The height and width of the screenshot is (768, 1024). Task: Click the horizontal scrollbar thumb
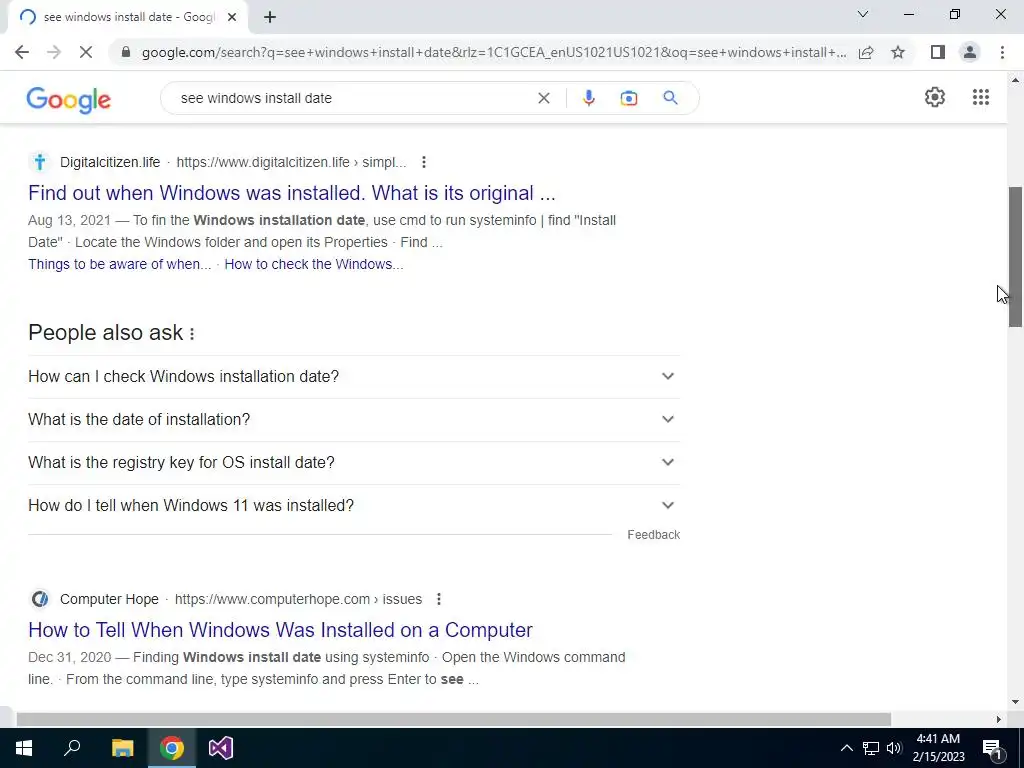454,719
